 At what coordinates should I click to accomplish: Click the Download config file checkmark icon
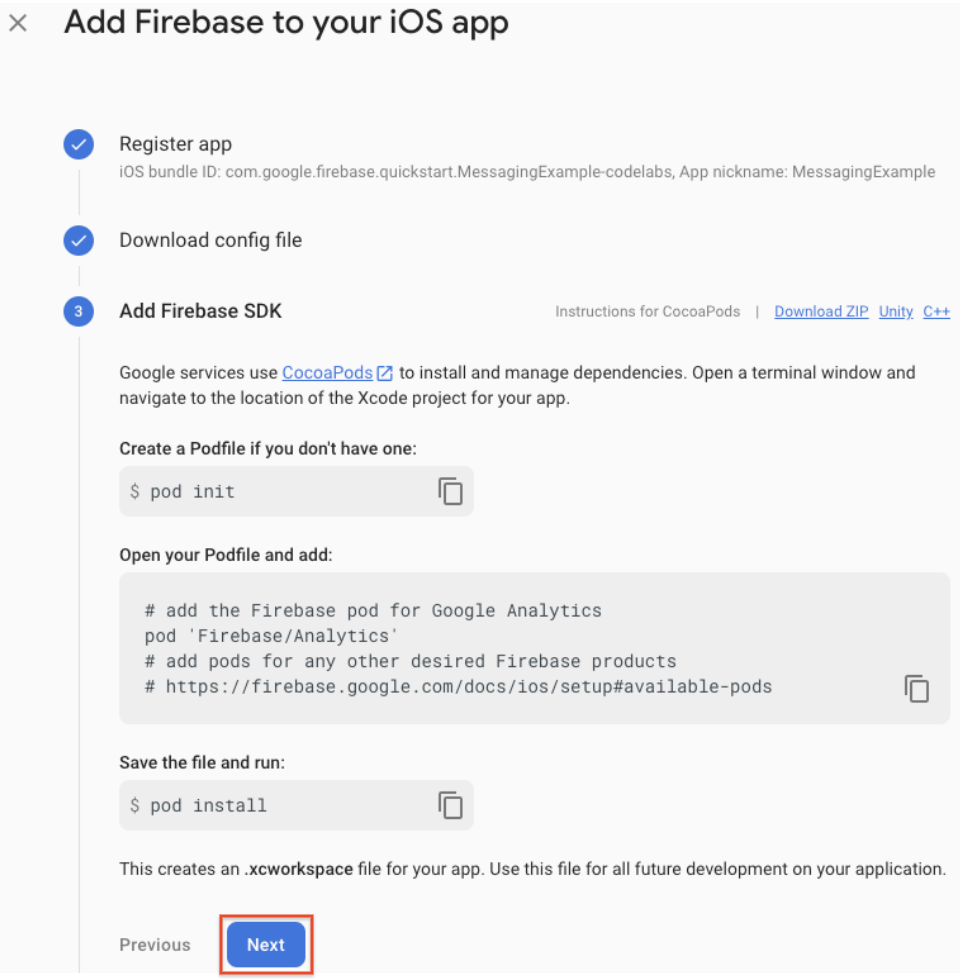pos(78,241)
